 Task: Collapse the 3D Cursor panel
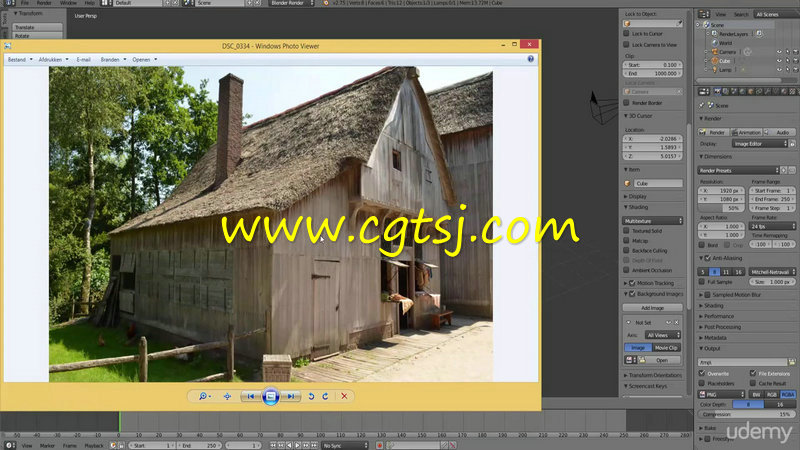[x=639, y=116]
